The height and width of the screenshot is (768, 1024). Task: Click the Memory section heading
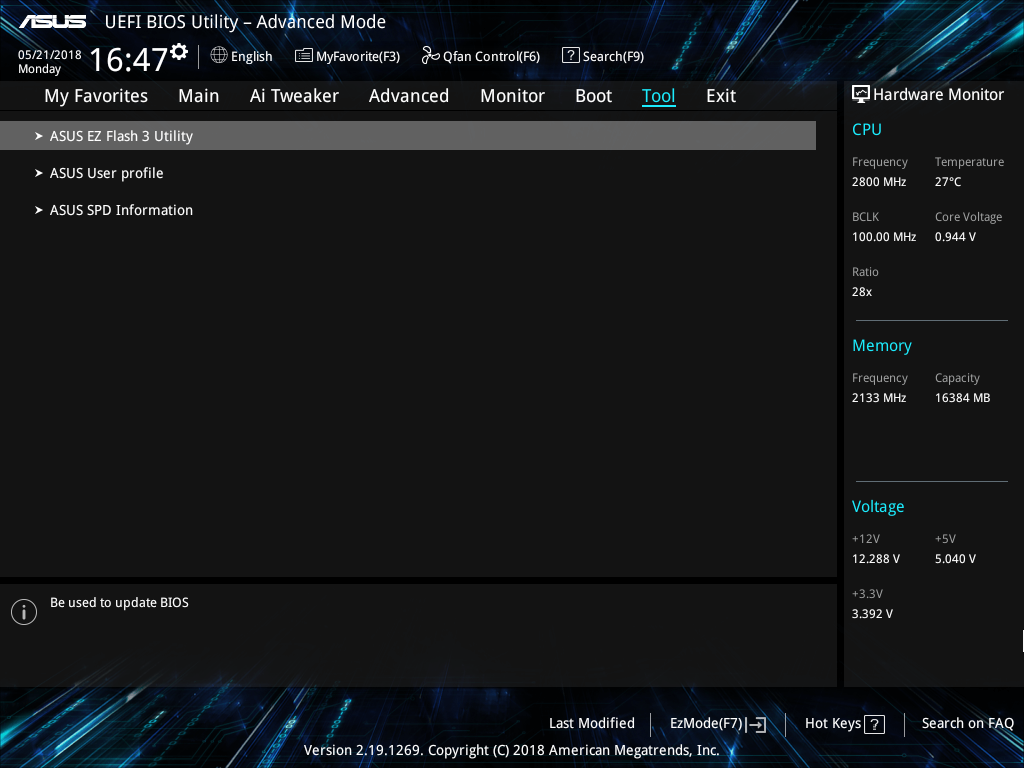coord(882,345)
